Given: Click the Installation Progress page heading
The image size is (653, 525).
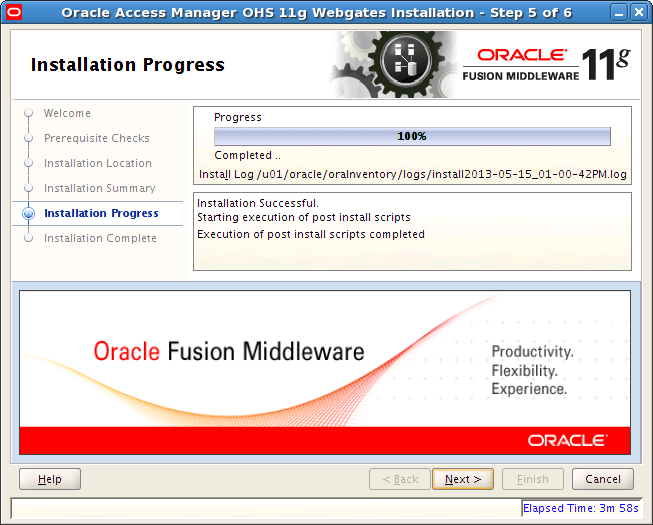Looking at the screenshot, I should [x=128, y=65].
